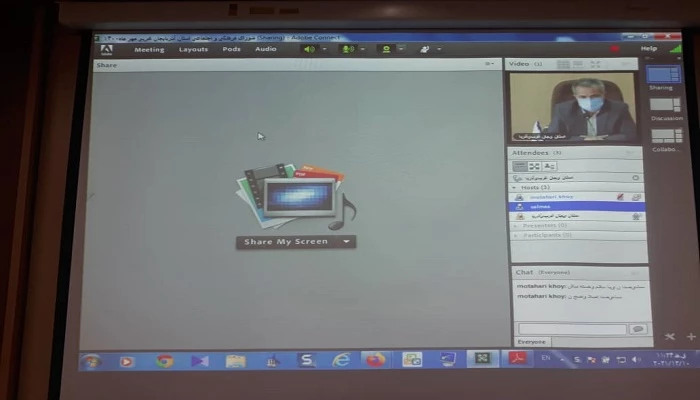Open Google Chrome from the taskbar
Screen dimensions: 700x400
(164, 361)
